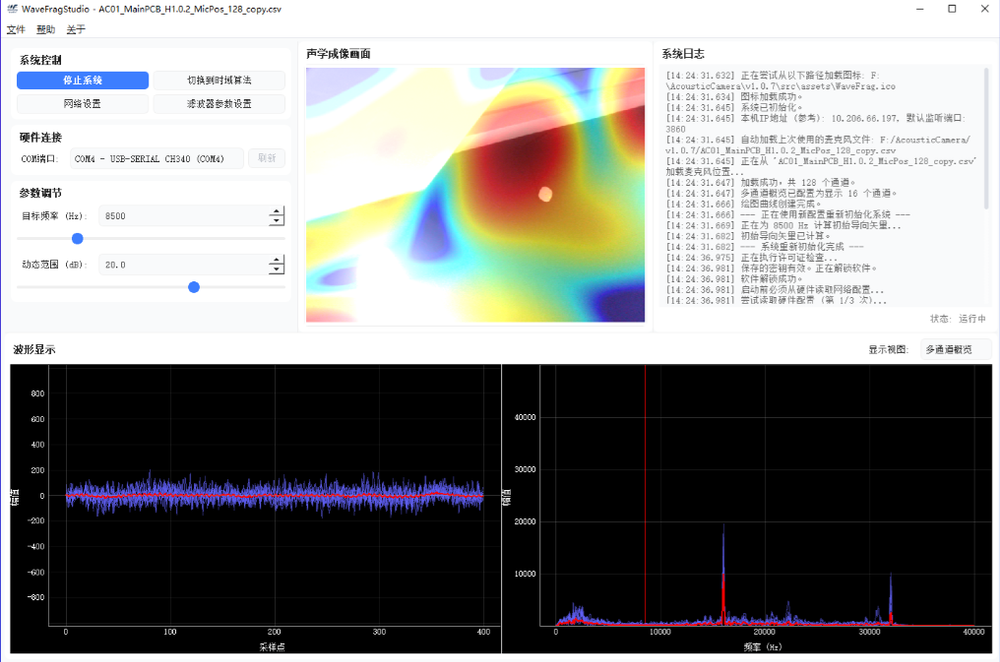Open 网络设置 network settings
The image size is (1000, 662).
[x=81, y=103]
